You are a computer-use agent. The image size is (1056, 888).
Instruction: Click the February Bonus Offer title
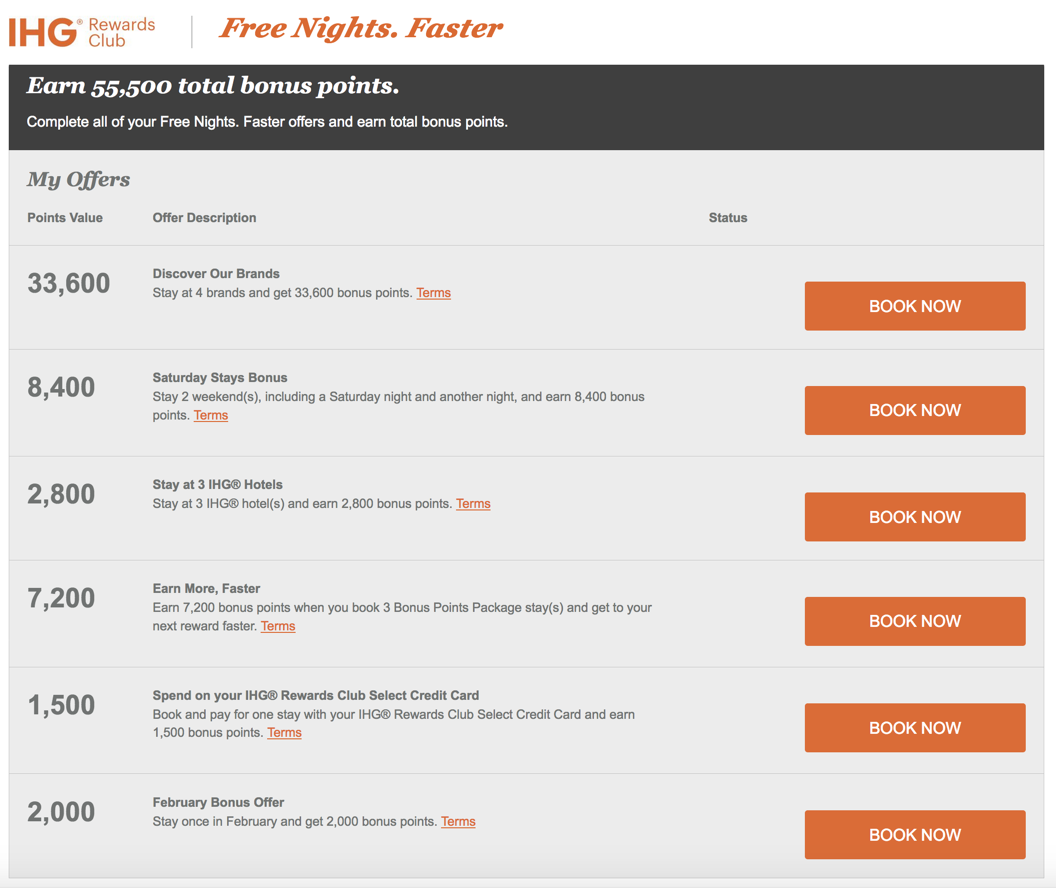[x=218, y=802]
